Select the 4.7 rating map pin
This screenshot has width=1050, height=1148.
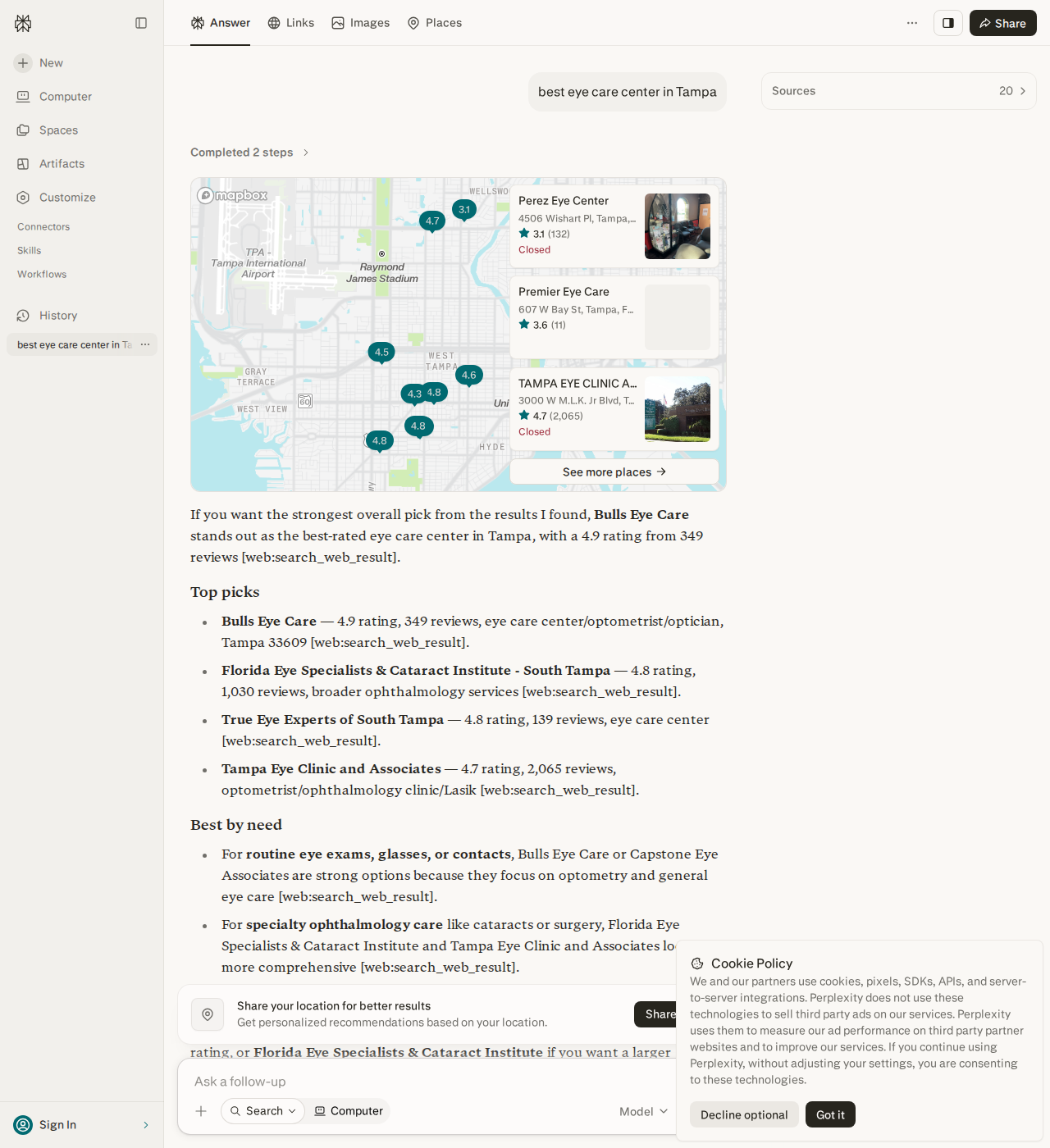[x=432, y=221]
